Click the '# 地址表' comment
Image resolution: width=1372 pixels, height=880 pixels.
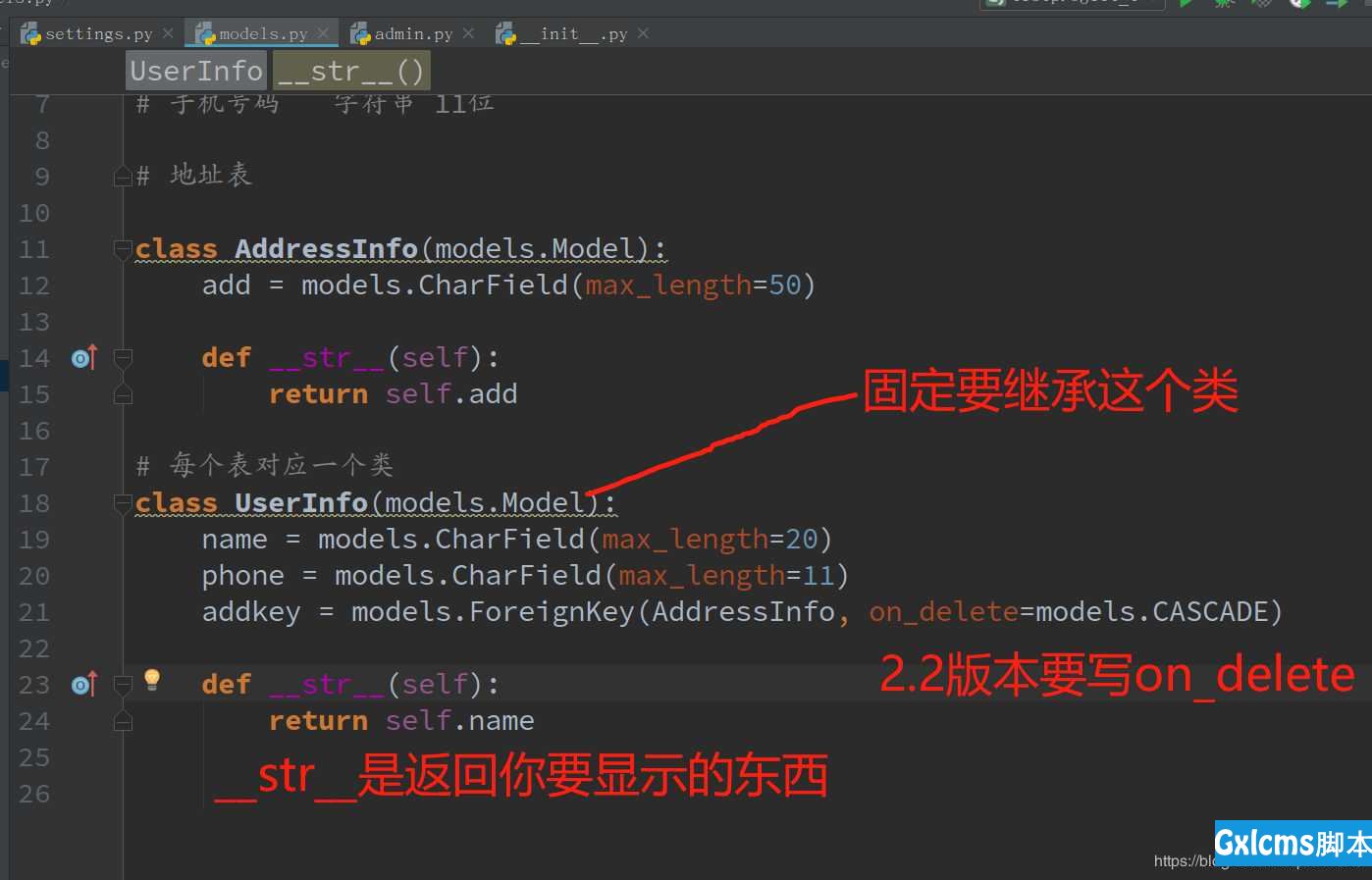194,176
